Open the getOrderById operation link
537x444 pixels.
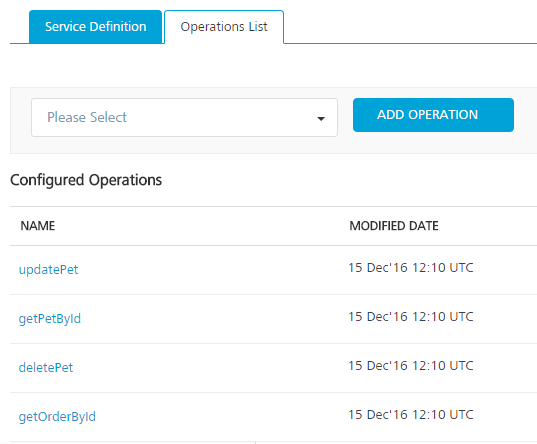pyautogui.click(x=57, y=417)
